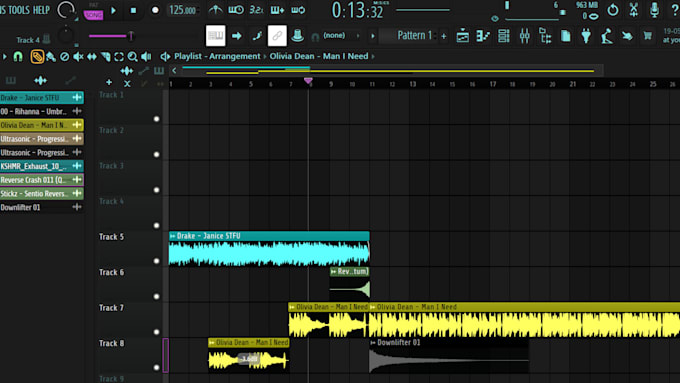Viewport: 680px width, 383px height.
Task: Toggle playlist snap magnet icon
Action: (x=18, y=56)
